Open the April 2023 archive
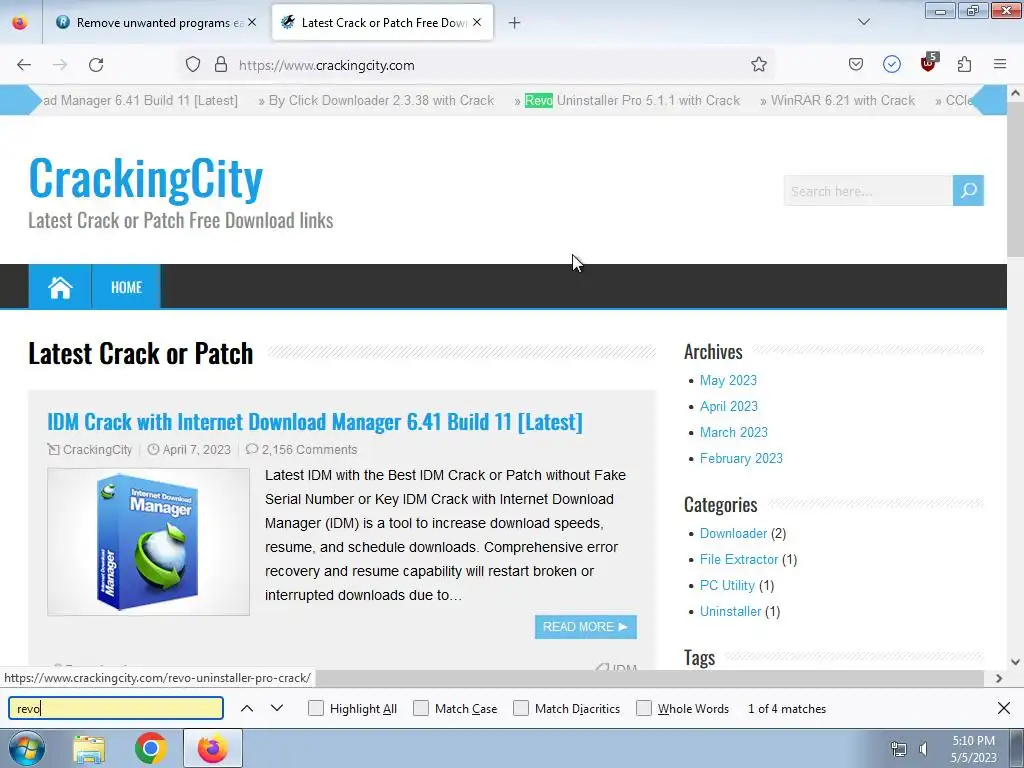 pyautogui.click(x=729, y=406)
